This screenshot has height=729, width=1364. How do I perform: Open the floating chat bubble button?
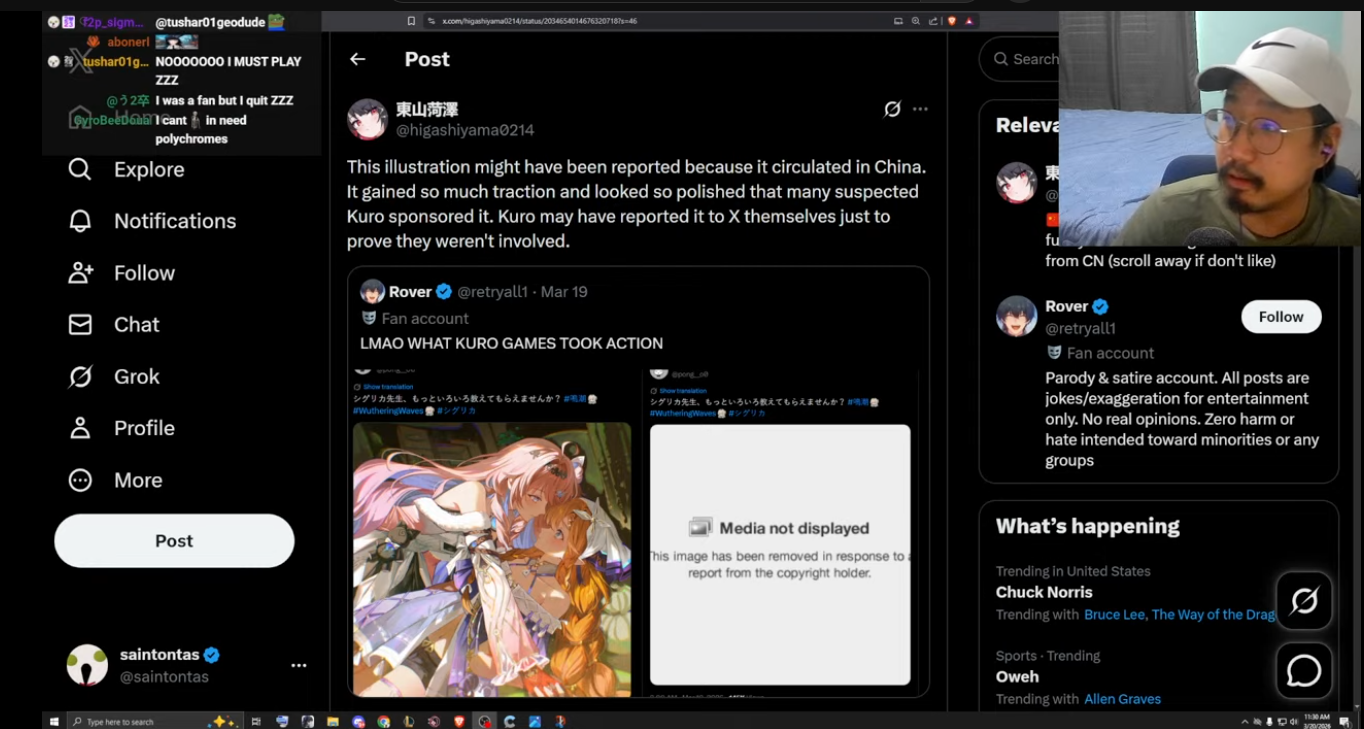pos(1304,671)
